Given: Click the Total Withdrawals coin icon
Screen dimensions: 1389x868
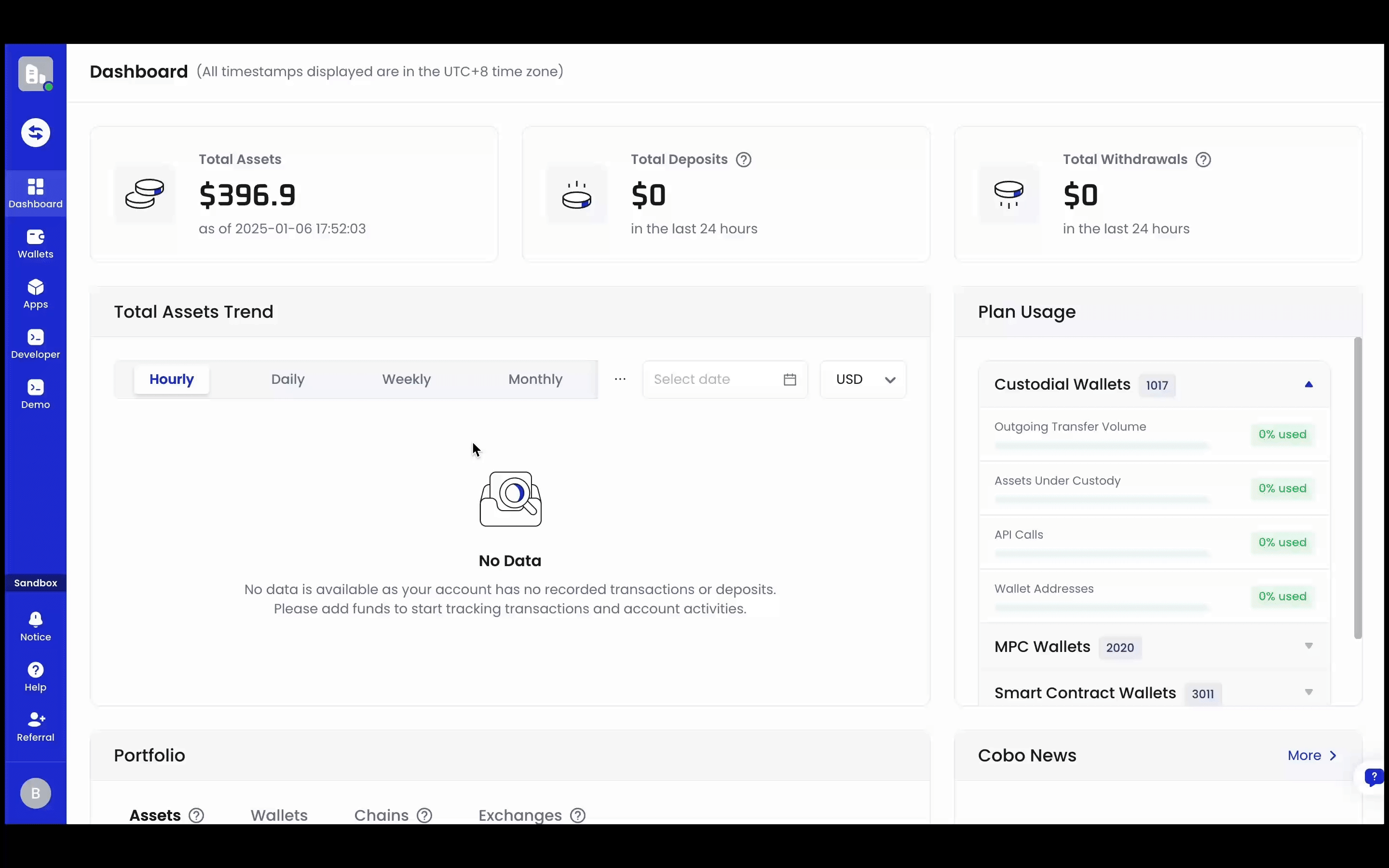Looking at the screenshot, I should 1008,195.
